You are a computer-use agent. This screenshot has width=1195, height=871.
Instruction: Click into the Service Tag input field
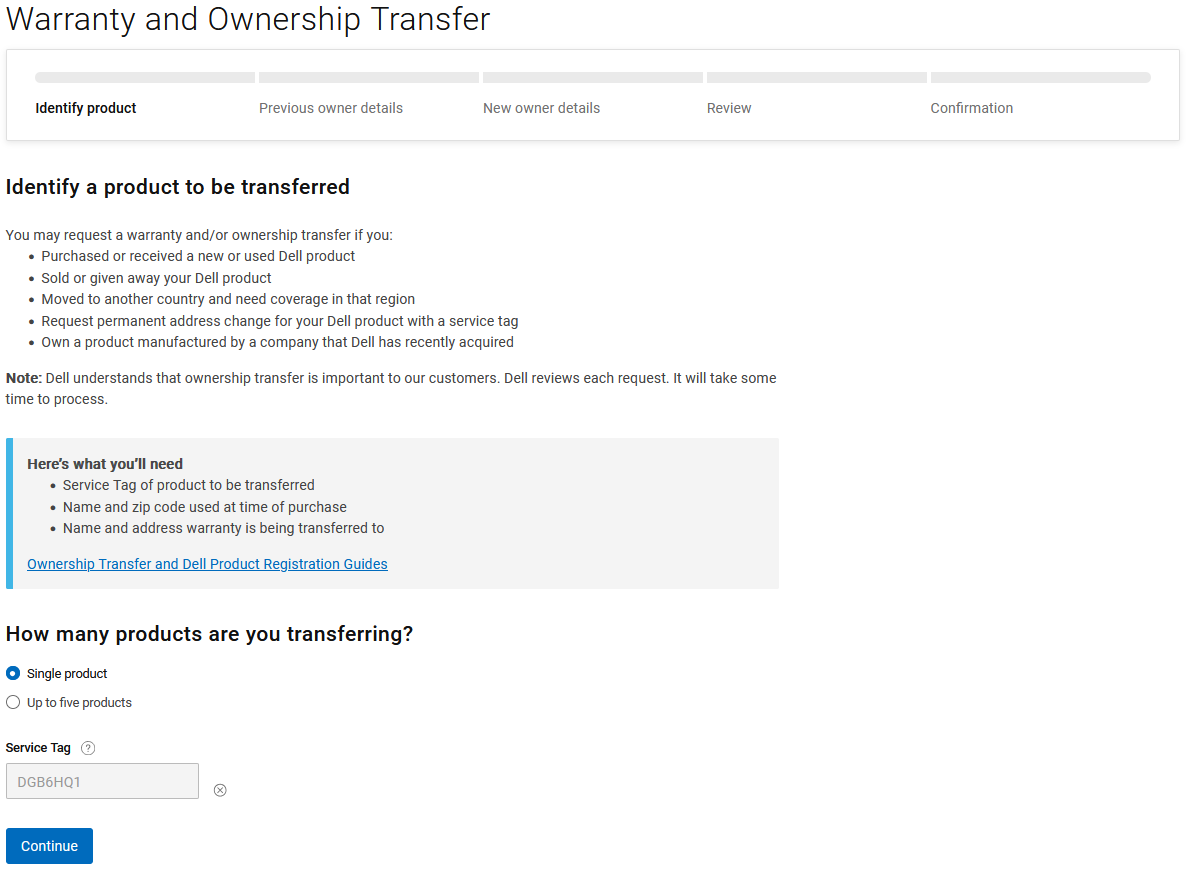pyautogui.click(x=102, y=781)
